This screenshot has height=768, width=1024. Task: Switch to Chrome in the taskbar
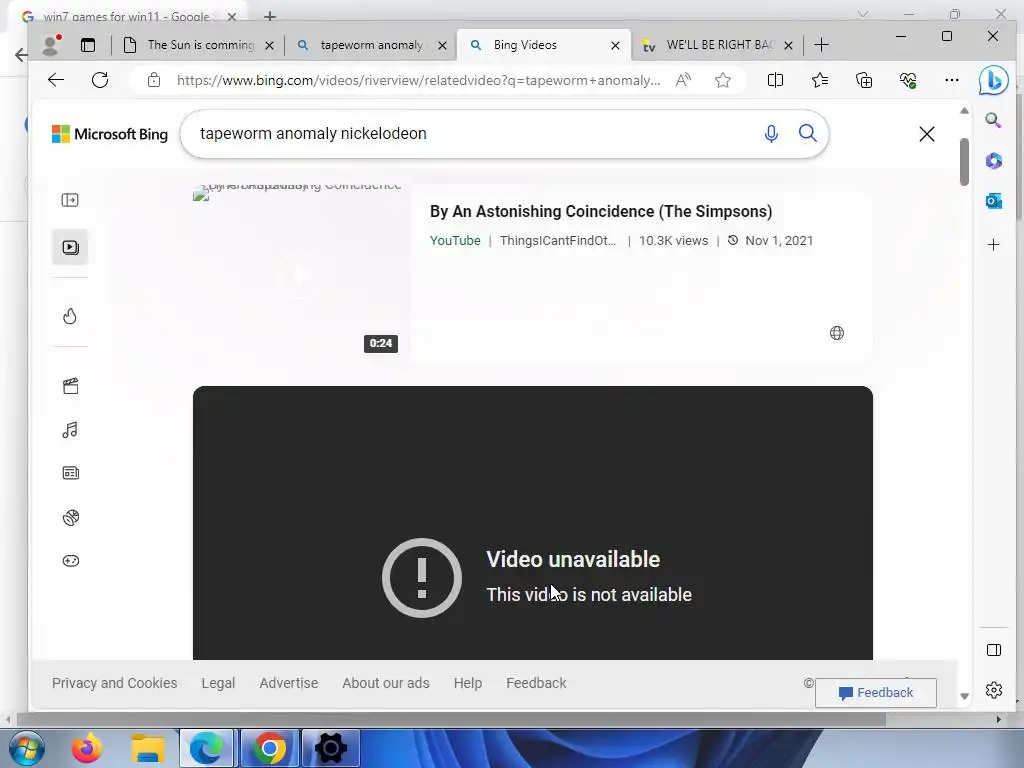click(269, 748)
